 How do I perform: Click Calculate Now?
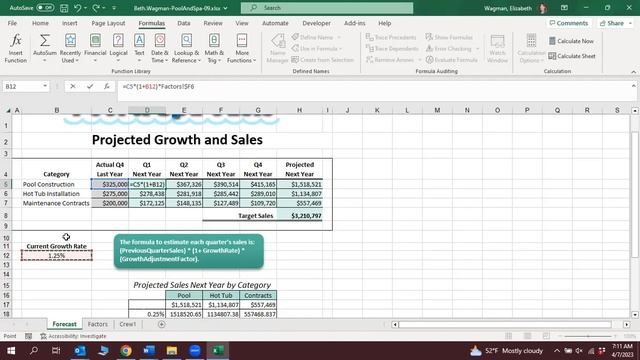571,41
